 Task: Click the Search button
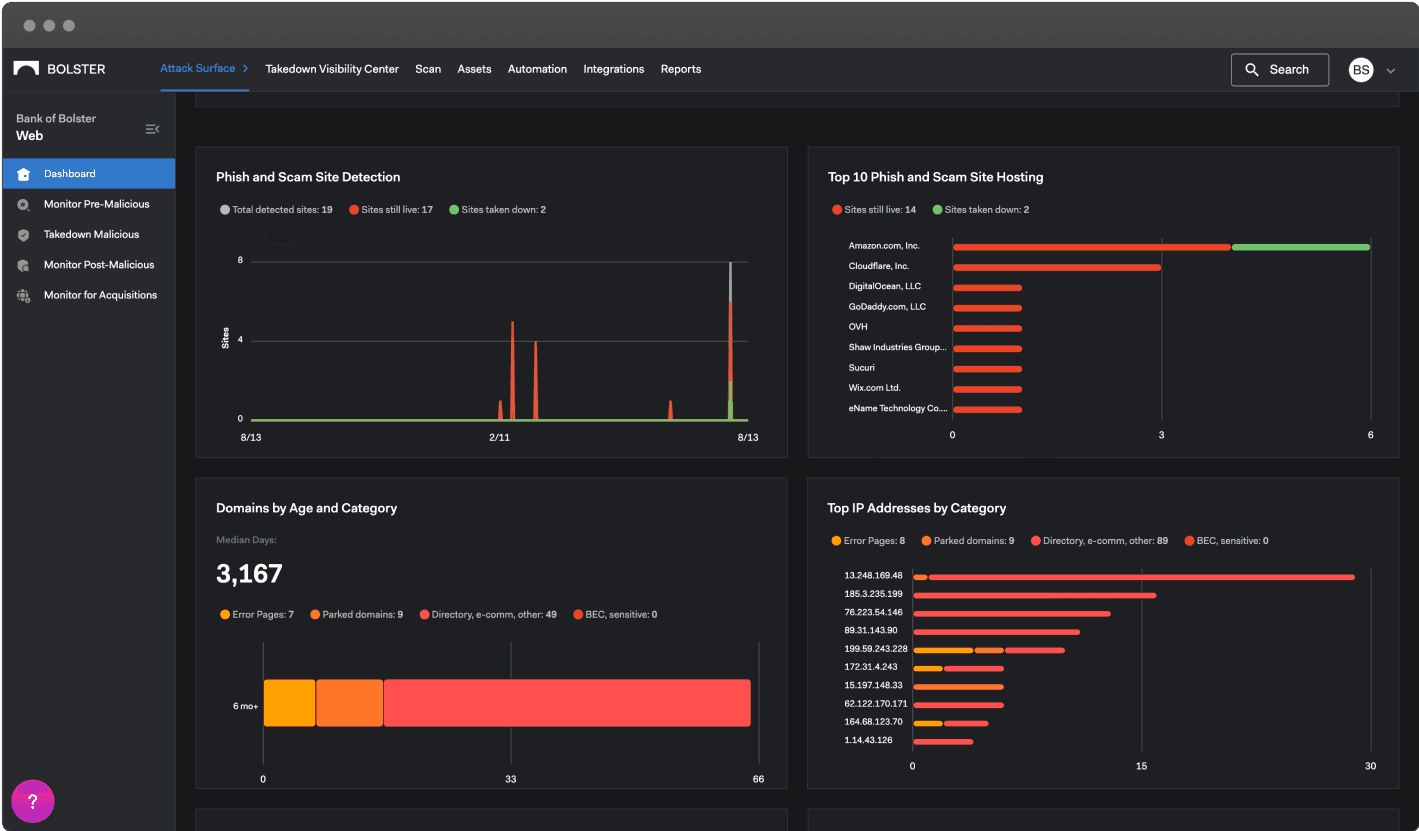coord(1280,70)
